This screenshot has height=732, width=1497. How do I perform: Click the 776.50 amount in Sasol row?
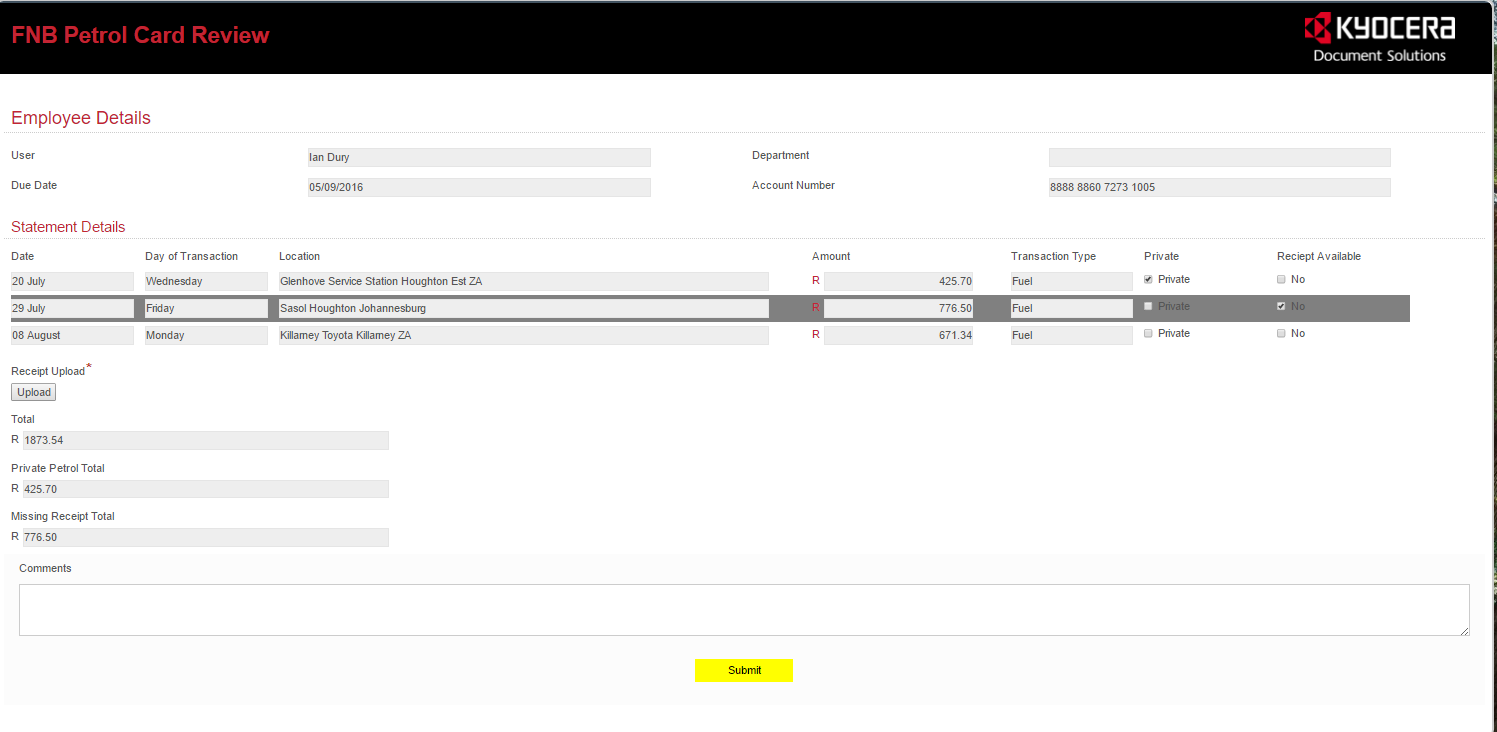pyautogui.click(x=897, y=308)
